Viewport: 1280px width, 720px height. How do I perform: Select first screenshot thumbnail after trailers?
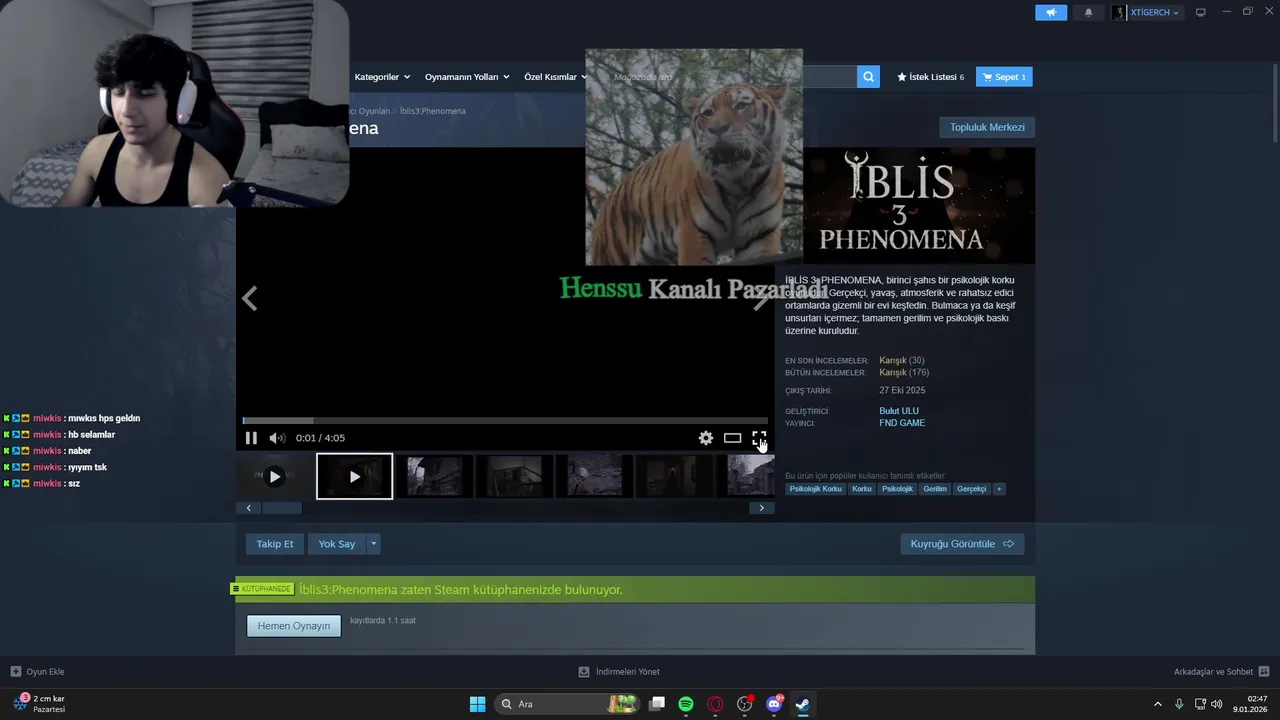(x=435, y=476)
